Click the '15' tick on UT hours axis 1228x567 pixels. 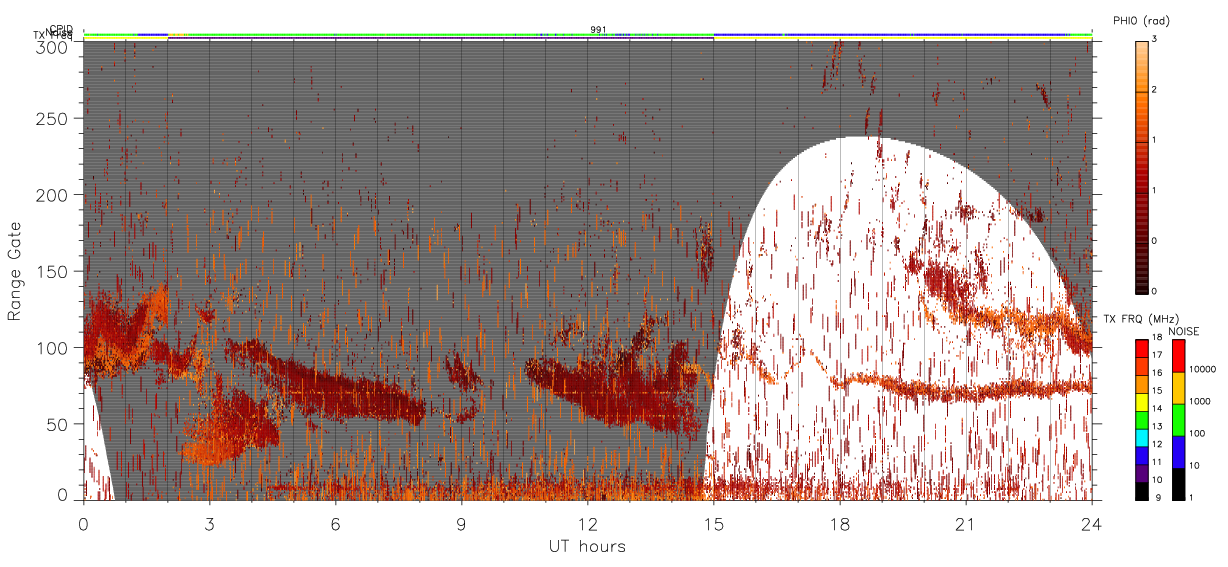(713, 524)
